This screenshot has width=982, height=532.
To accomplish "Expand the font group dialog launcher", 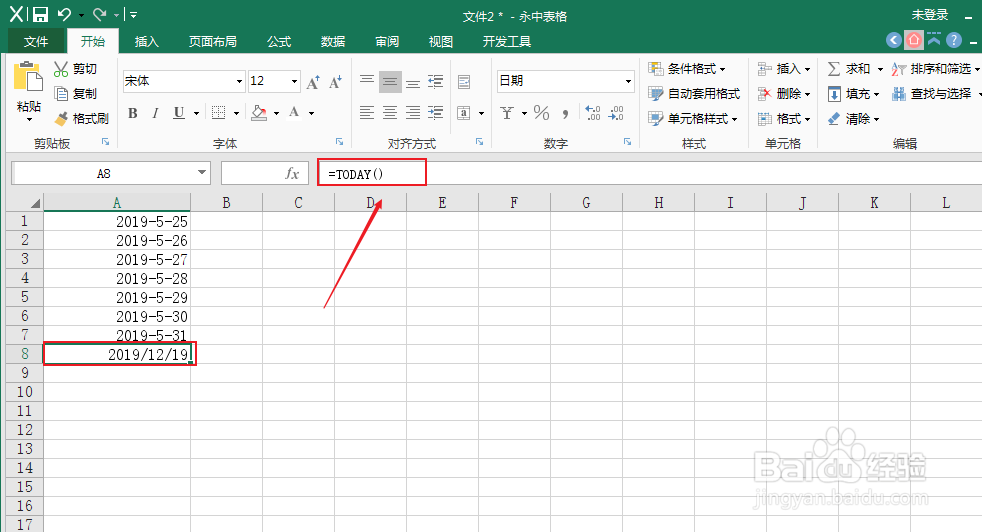I will tap(339, 142).
